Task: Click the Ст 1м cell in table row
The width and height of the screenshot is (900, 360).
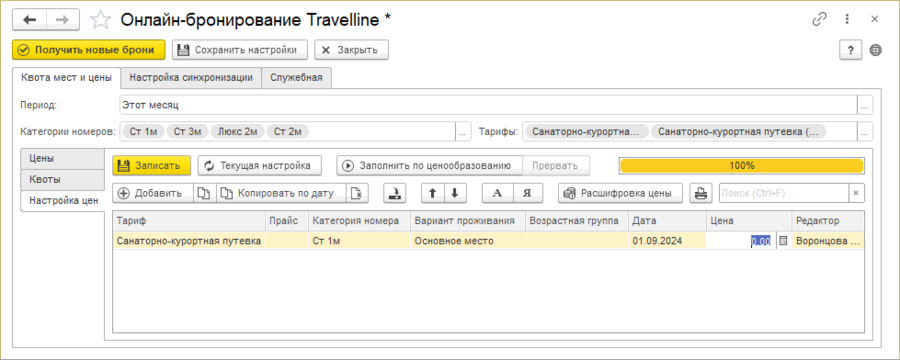Action: 359,242
